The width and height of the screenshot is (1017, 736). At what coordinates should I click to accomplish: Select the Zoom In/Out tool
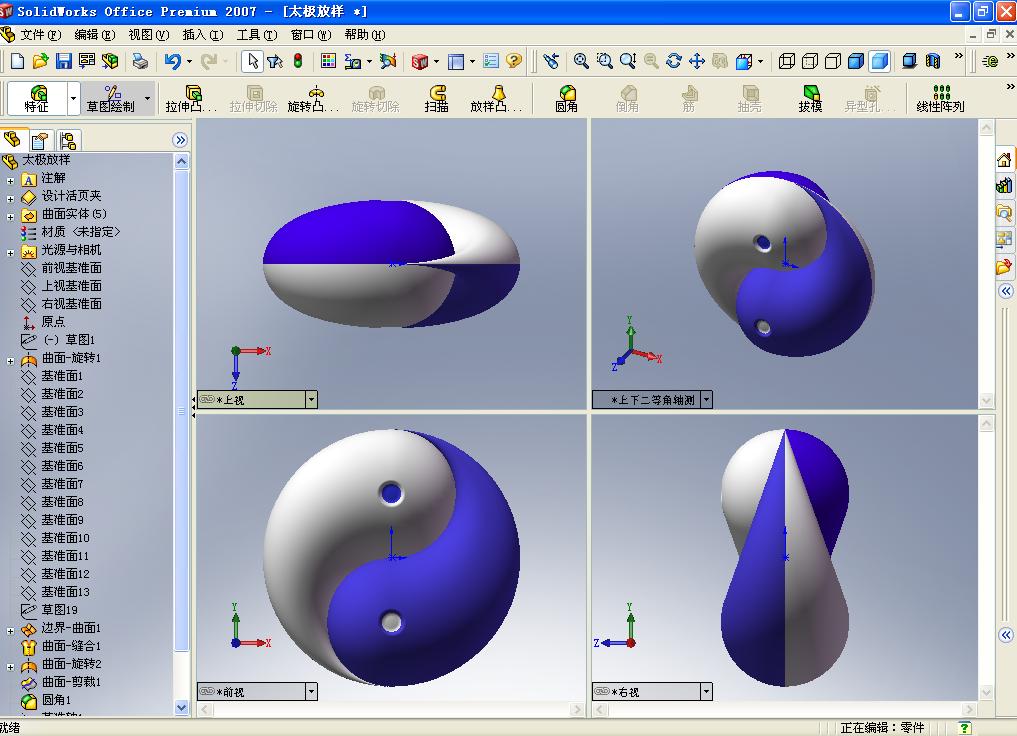point(628,61)
